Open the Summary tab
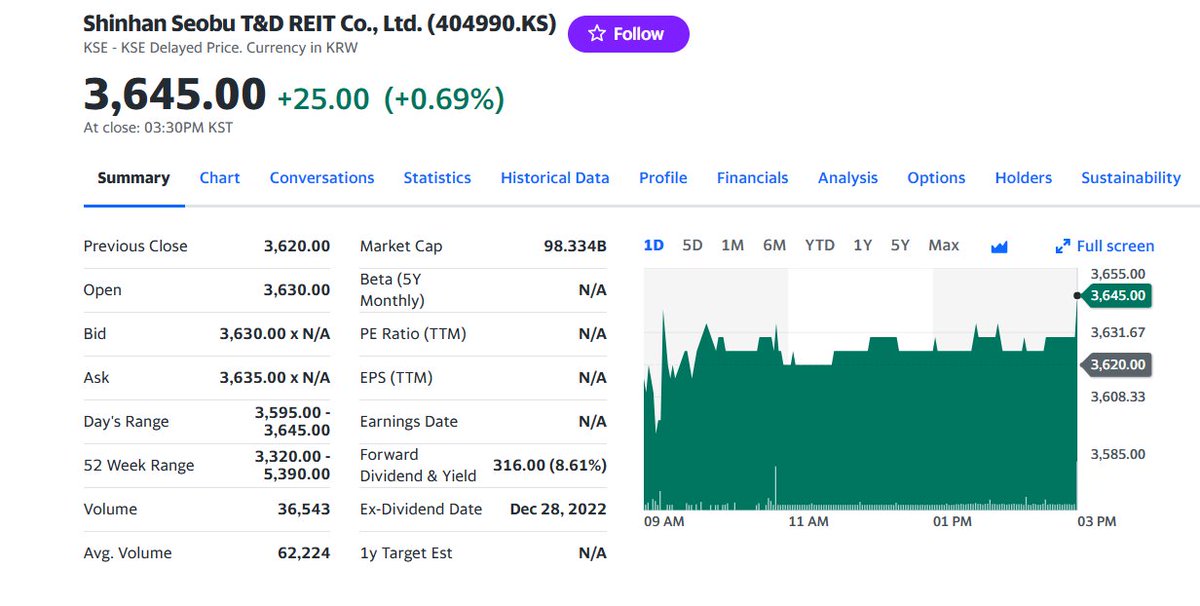 point(133,178)
